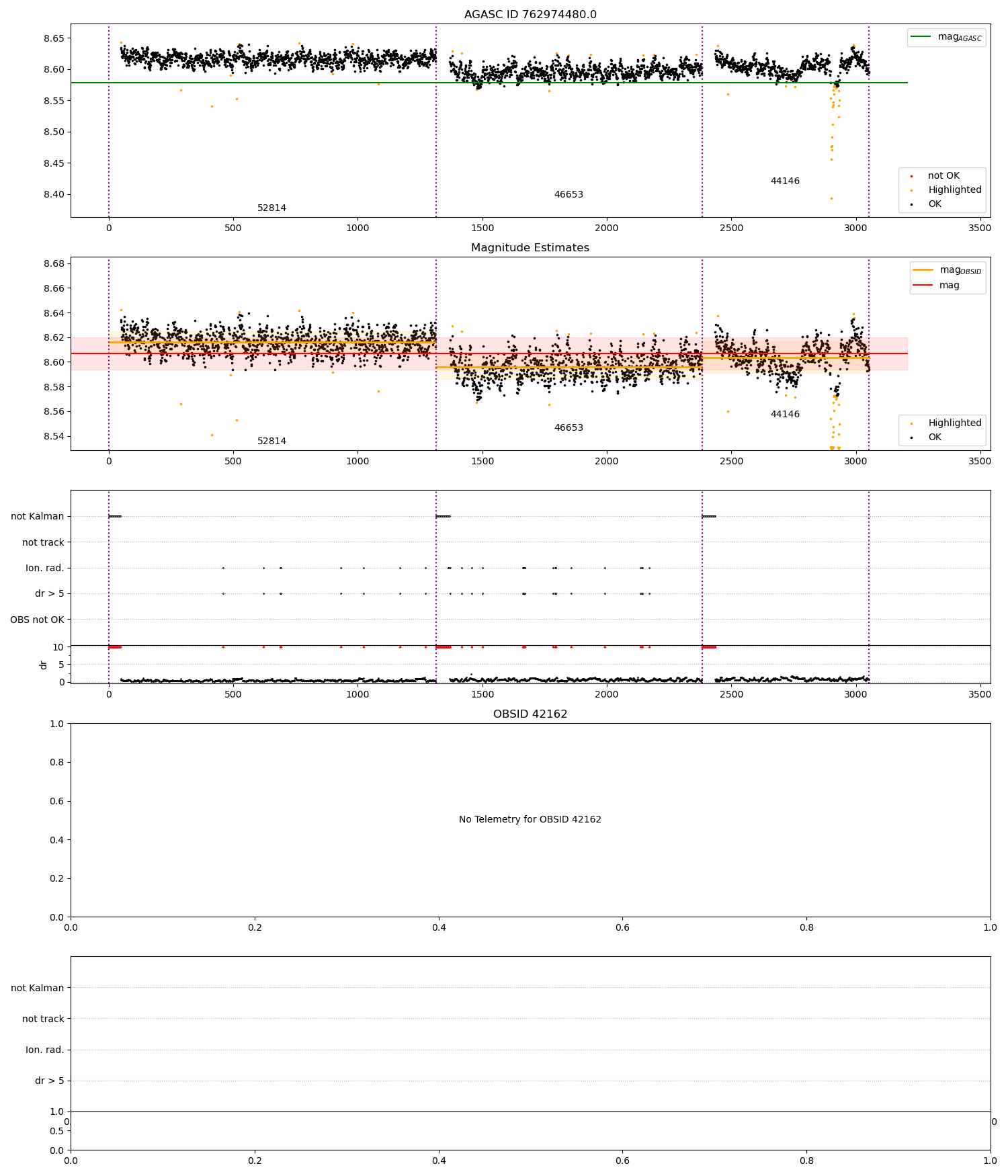Click the 'OBS not OK' axis label
The image size is (1008, 1176).
[x=37, y=620]
